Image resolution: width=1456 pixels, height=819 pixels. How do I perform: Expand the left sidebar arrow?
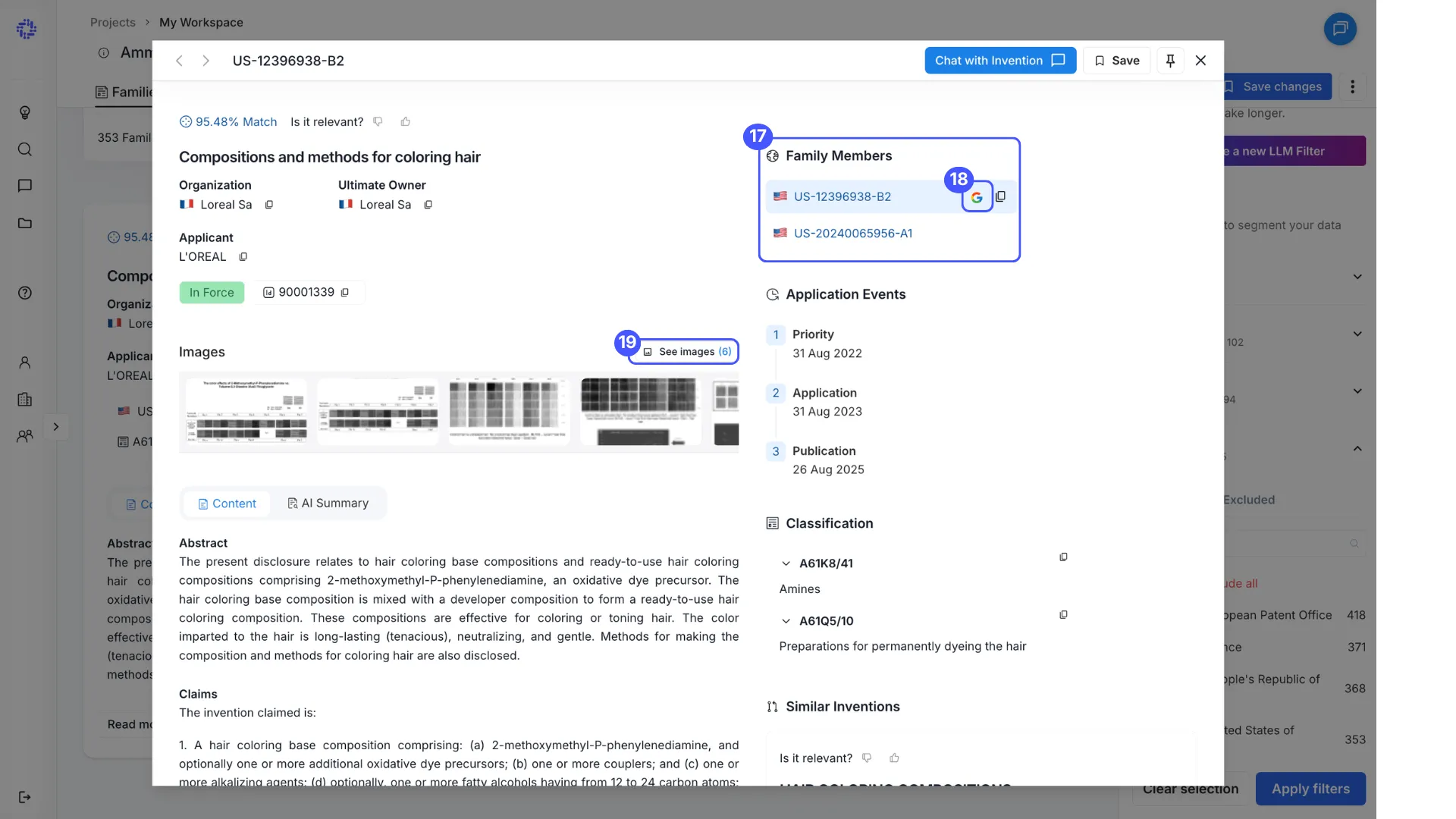[56, 427]
